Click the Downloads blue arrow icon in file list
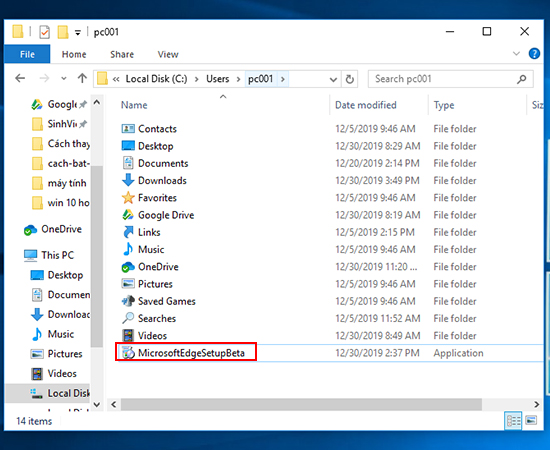The image size is (550, 450). pyautogui.click(x=128, y=180)
